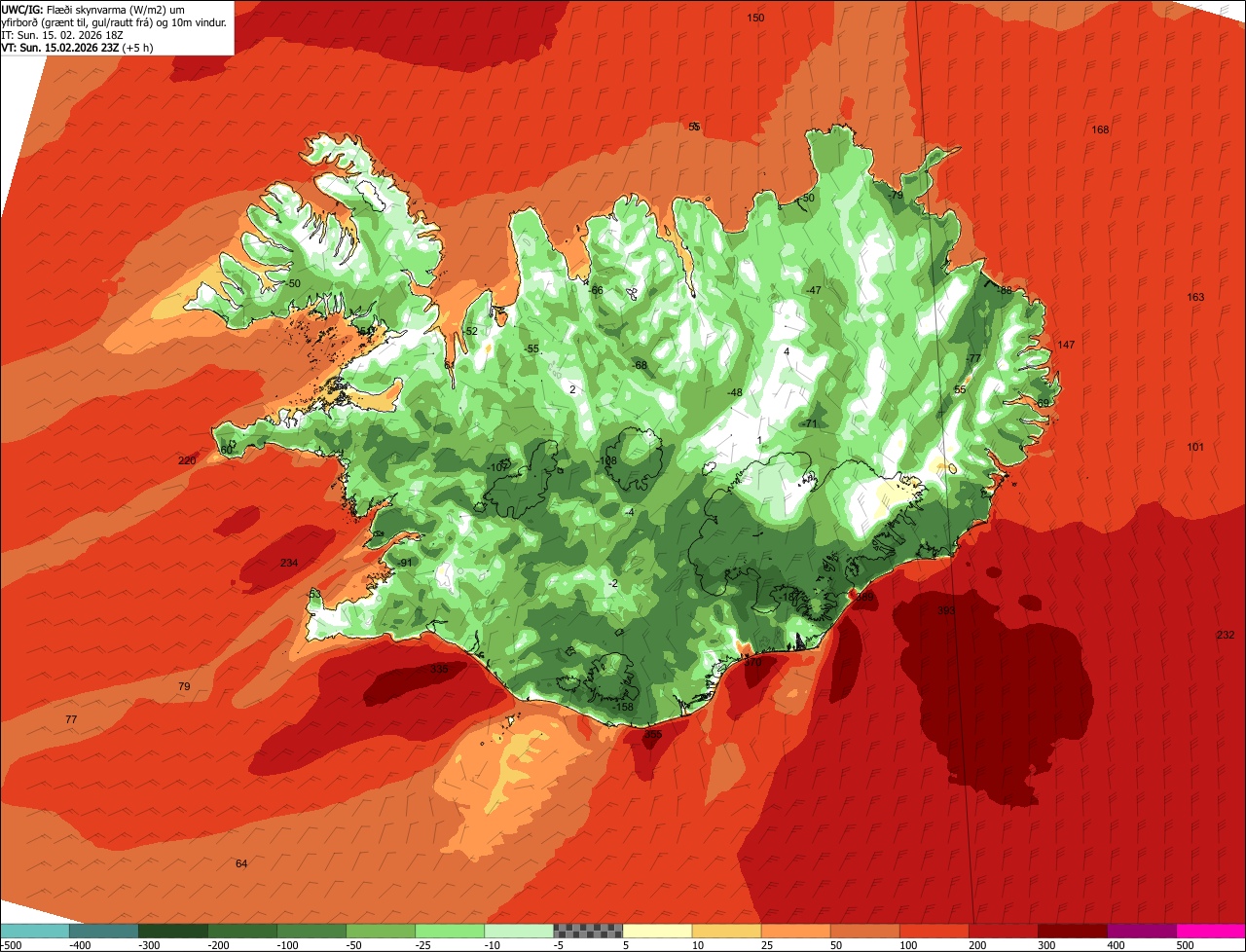Screen dimensions: 1246x952
Task: Click the light green swatch labeled -25
Action: coord(450,930)
